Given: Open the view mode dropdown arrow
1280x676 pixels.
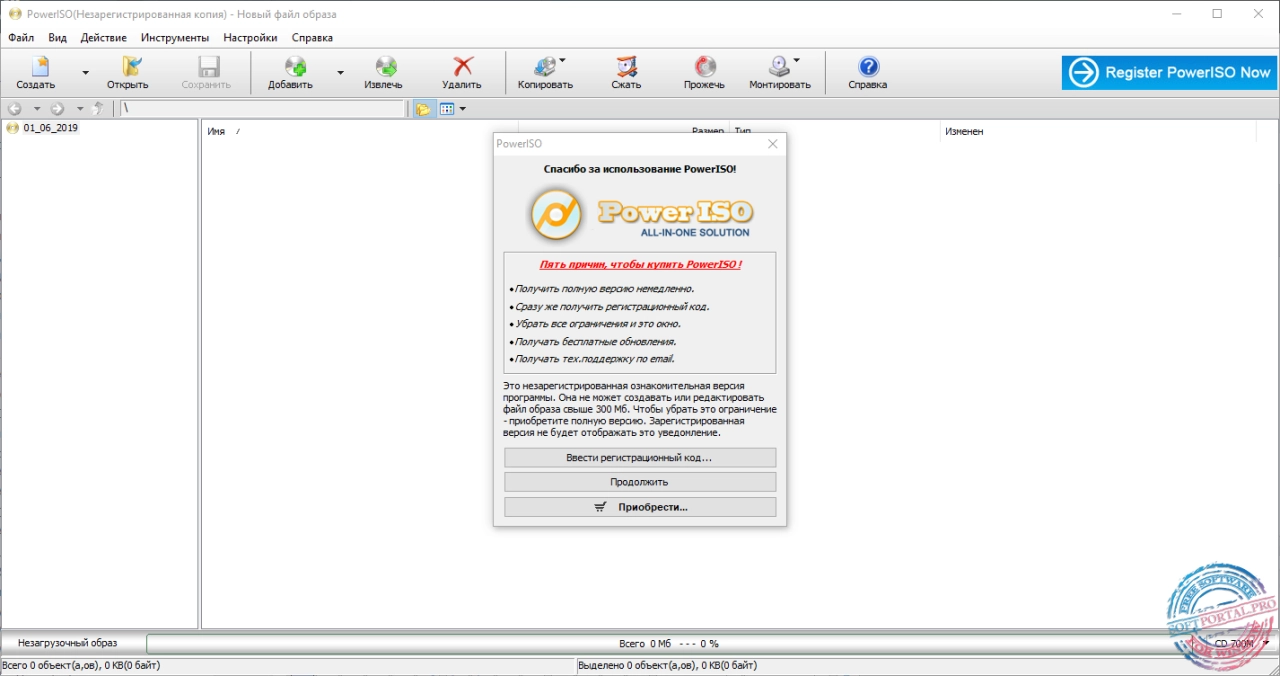Looking at the screenshot, I should point(463,109).
